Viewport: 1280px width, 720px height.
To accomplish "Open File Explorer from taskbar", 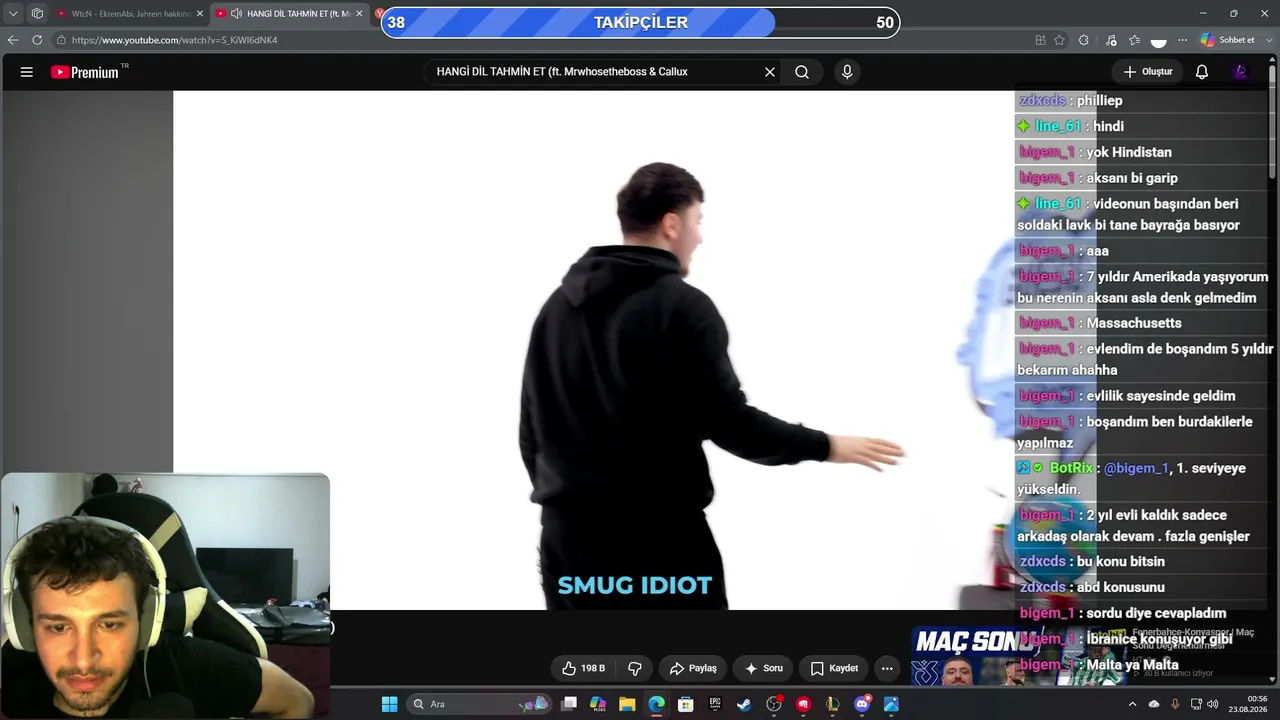I will (627, 704).
